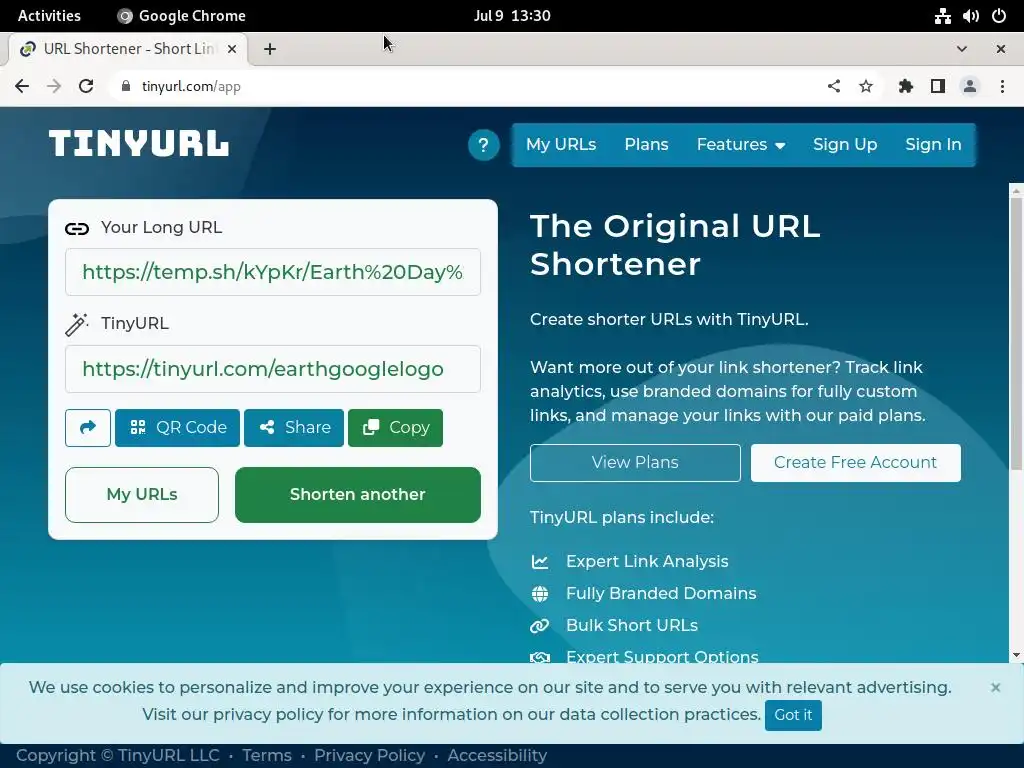
Task: Go back with the browser back arrow
Action: point(22,86)
